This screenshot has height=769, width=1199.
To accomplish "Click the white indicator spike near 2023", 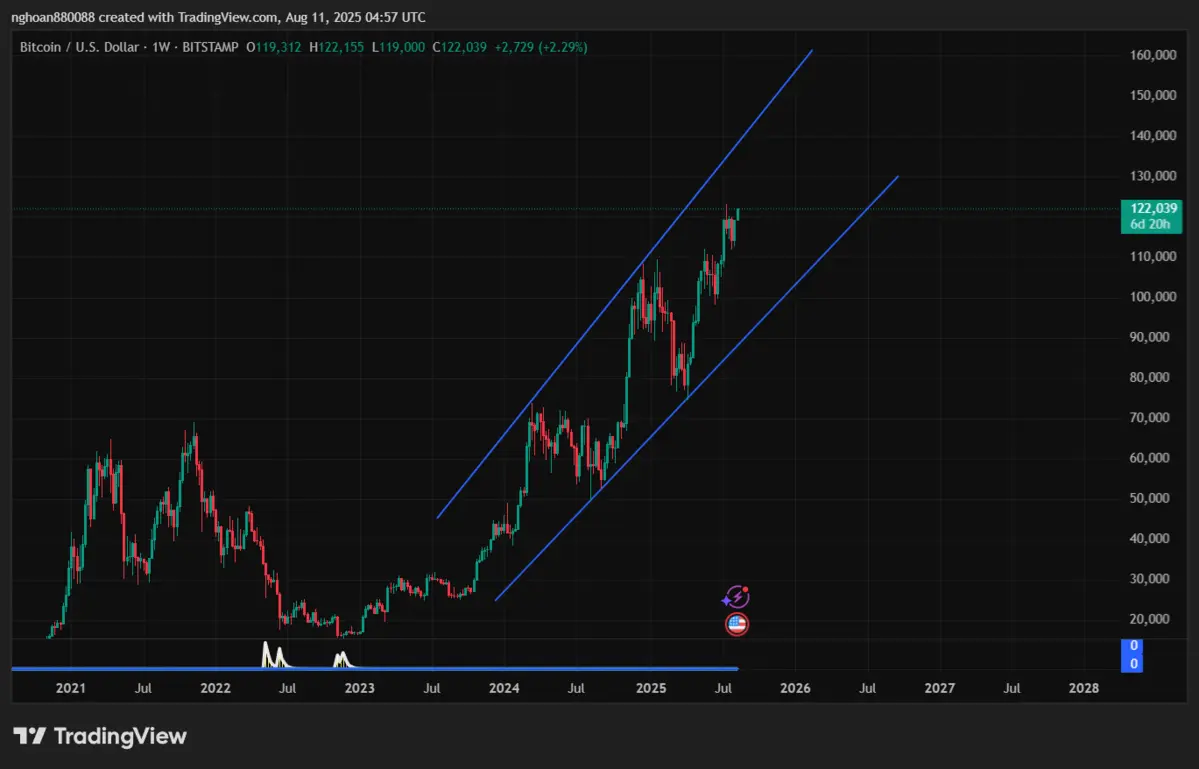I will point(341,657).
